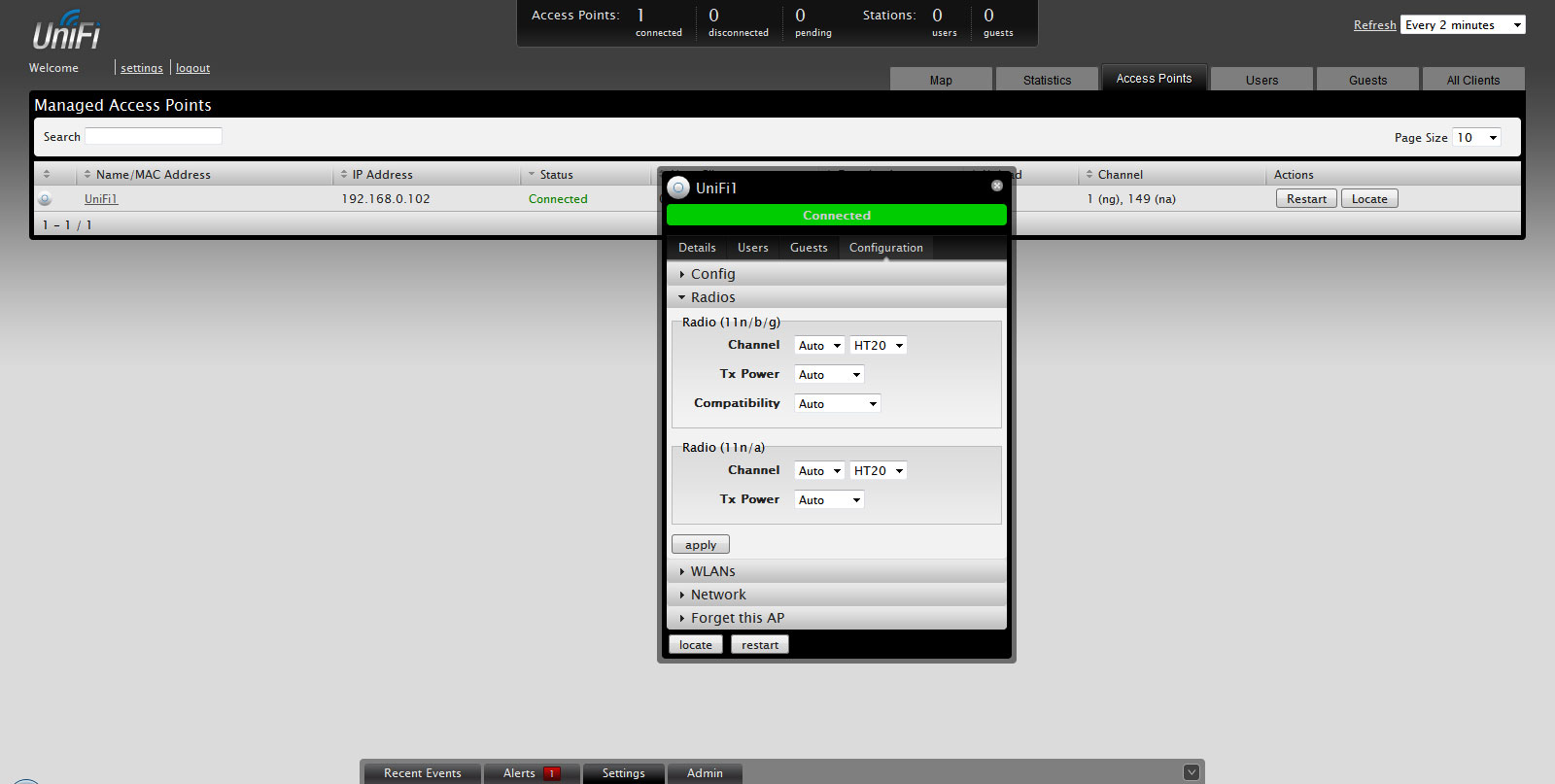Click in the Search input field

154,137
